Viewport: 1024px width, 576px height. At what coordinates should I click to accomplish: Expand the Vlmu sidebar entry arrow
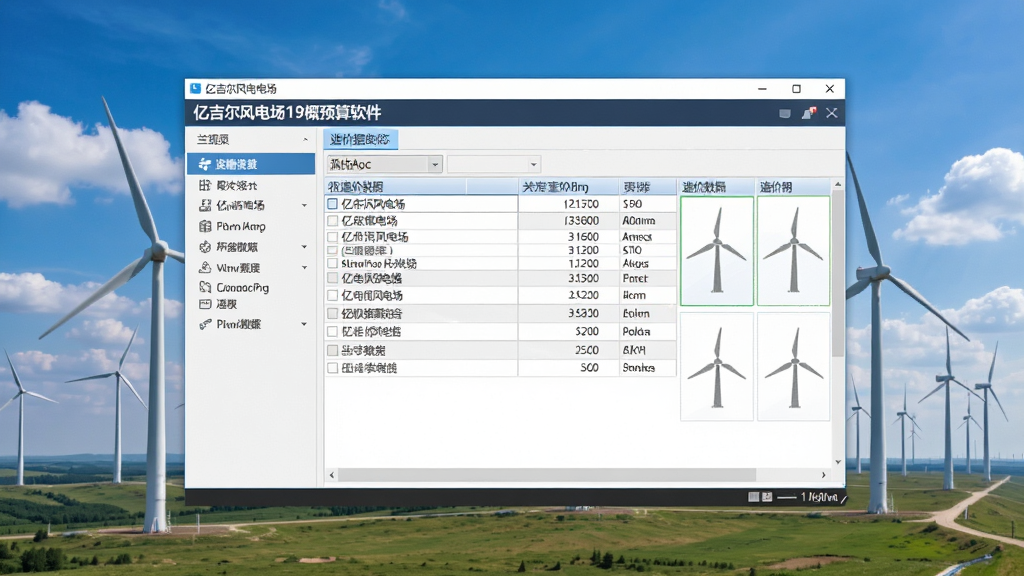(304, 268)
